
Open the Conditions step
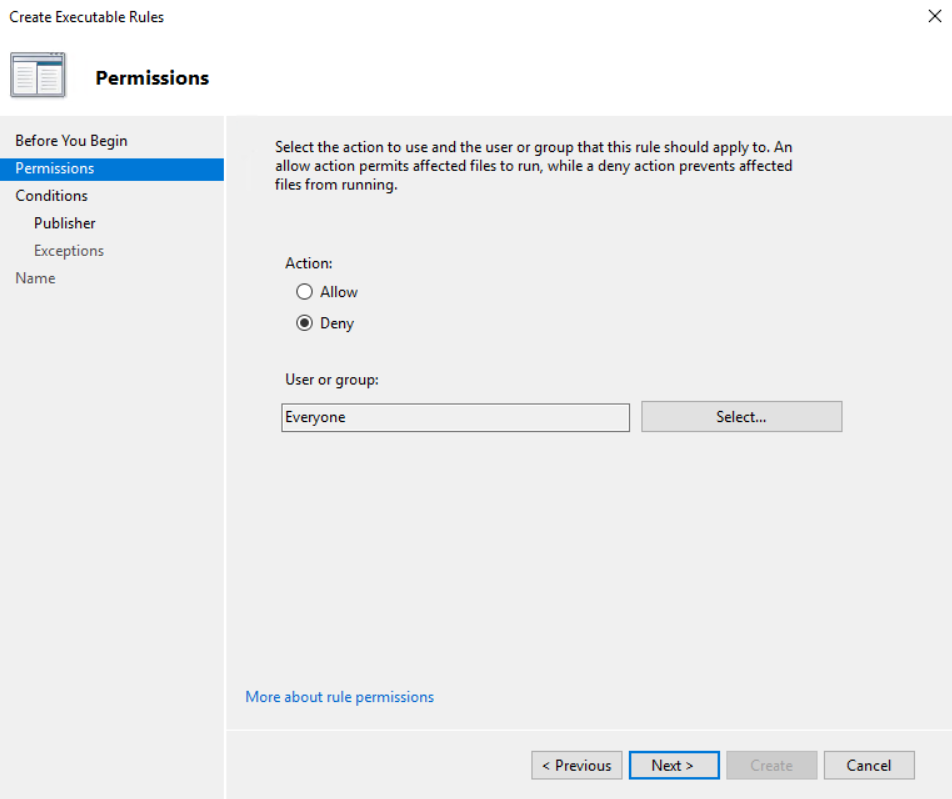(x=51, y=196)
